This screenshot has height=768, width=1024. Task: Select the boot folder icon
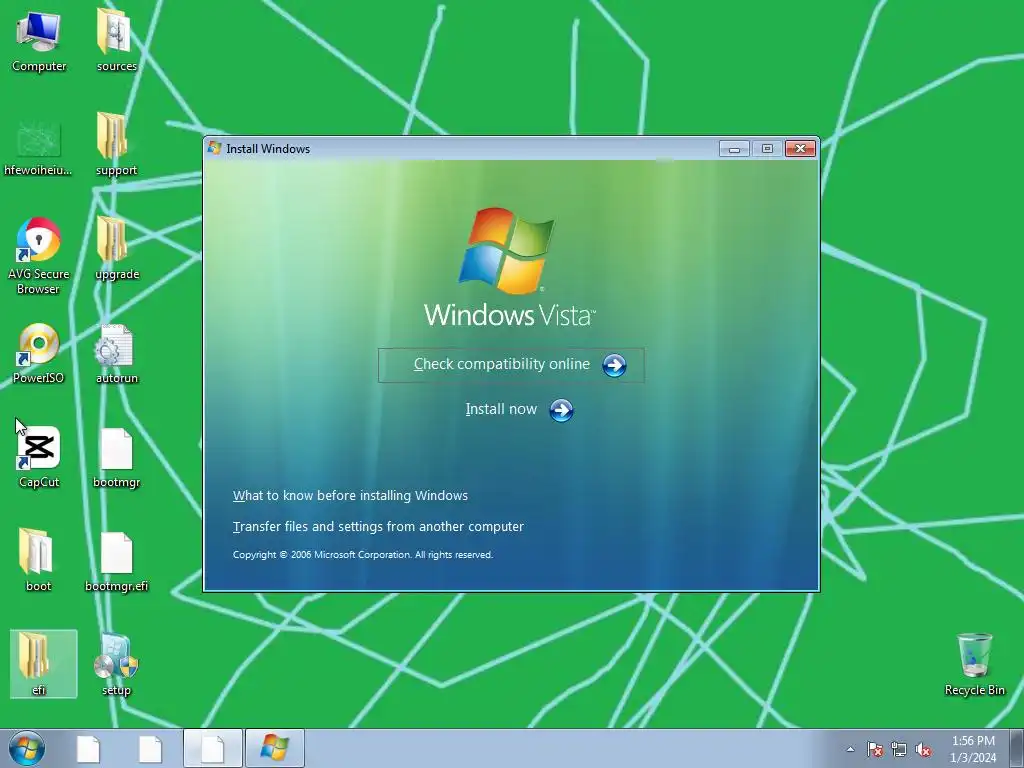pyautogui.click(x=38, y=560)
